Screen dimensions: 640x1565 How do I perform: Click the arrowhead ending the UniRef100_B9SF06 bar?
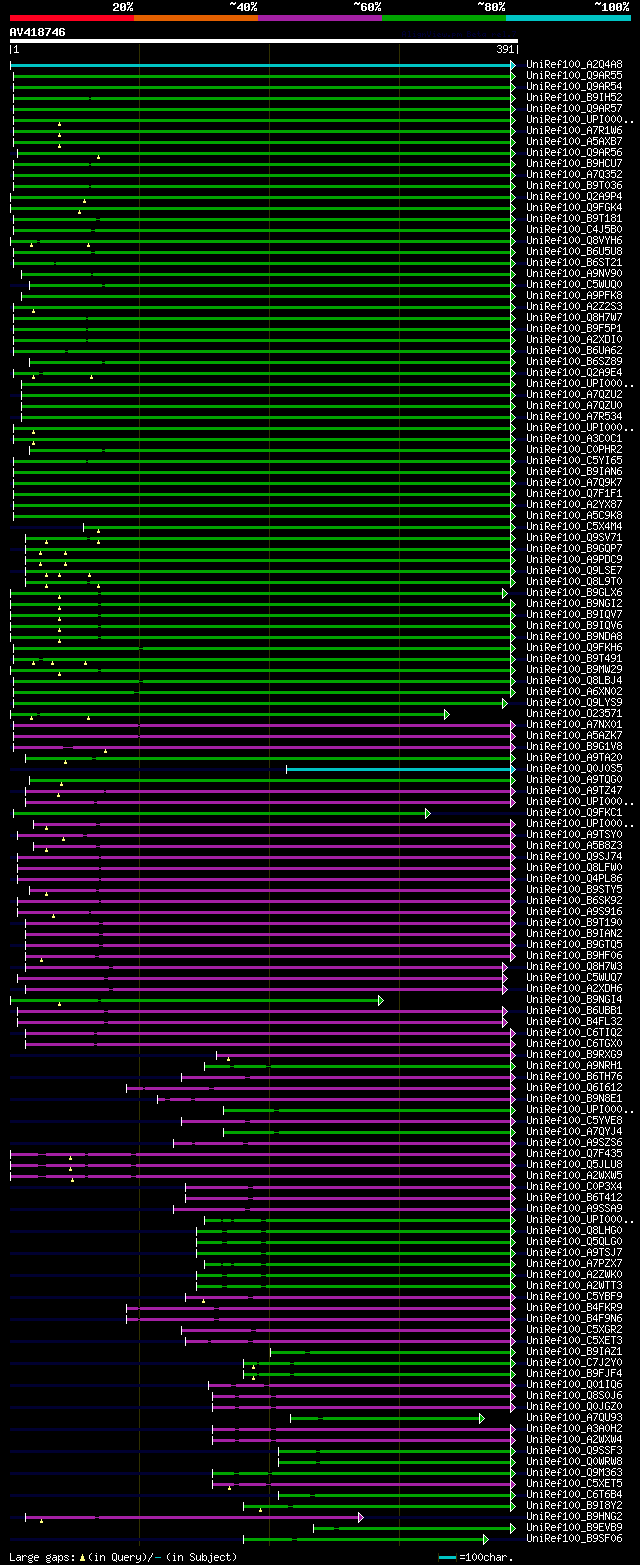coord(486,1539)
